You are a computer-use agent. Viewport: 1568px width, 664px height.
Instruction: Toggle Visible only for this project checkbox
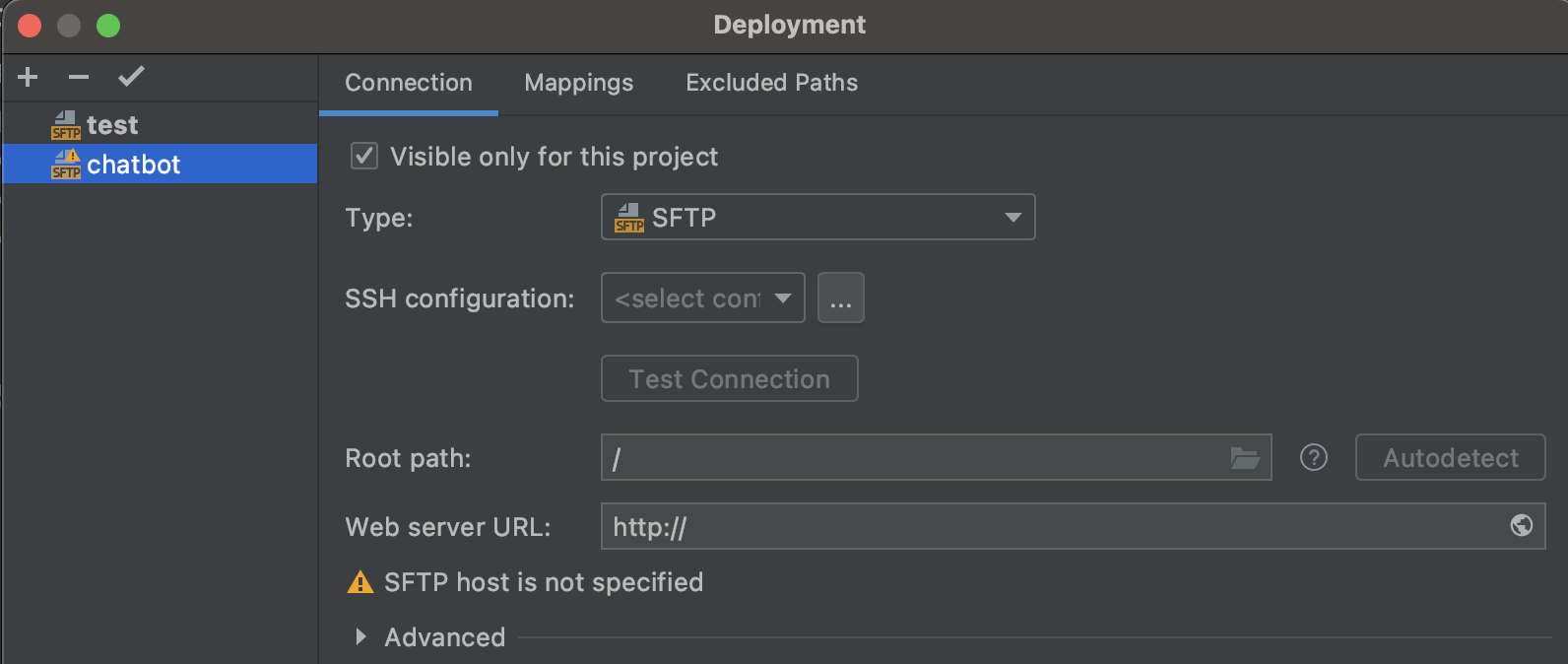point(364,156)
